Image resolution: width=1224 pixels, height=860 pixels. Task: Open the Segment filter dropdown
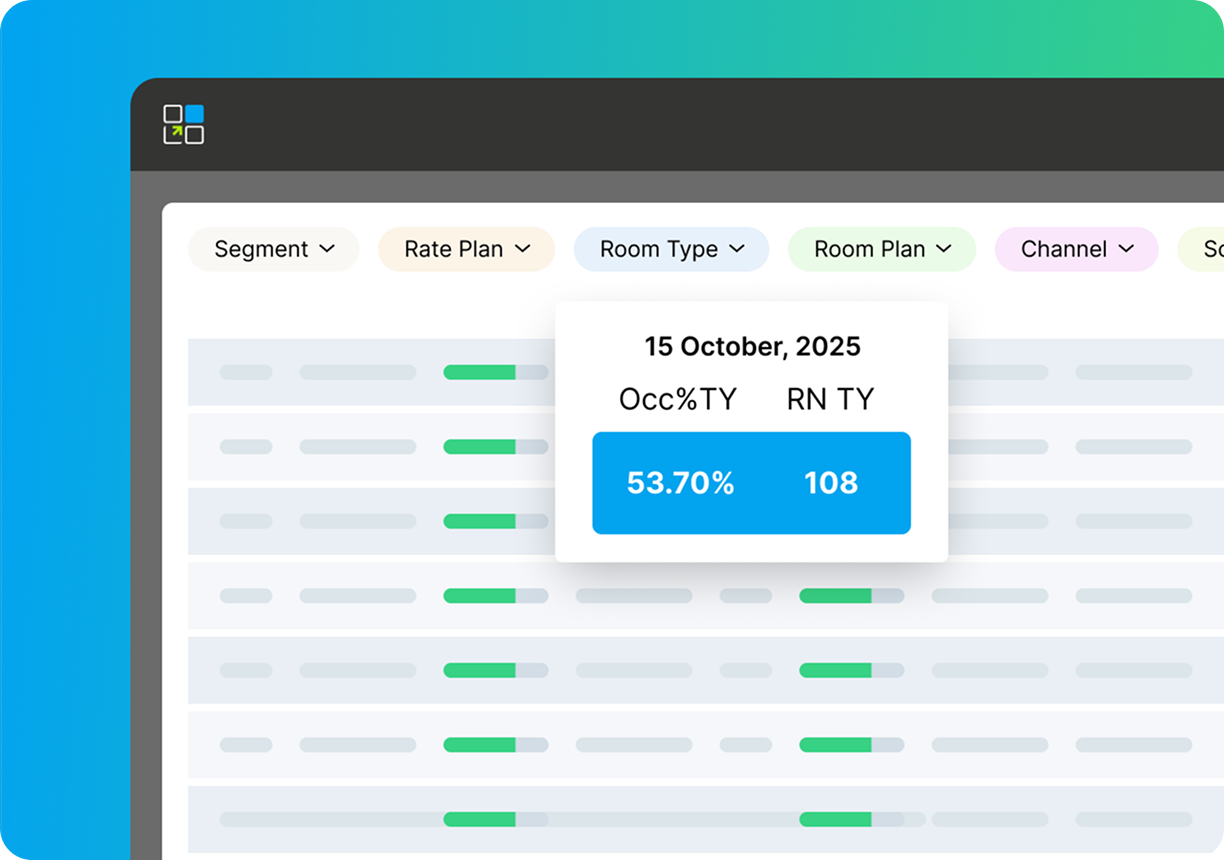click(x=273, y=249)
